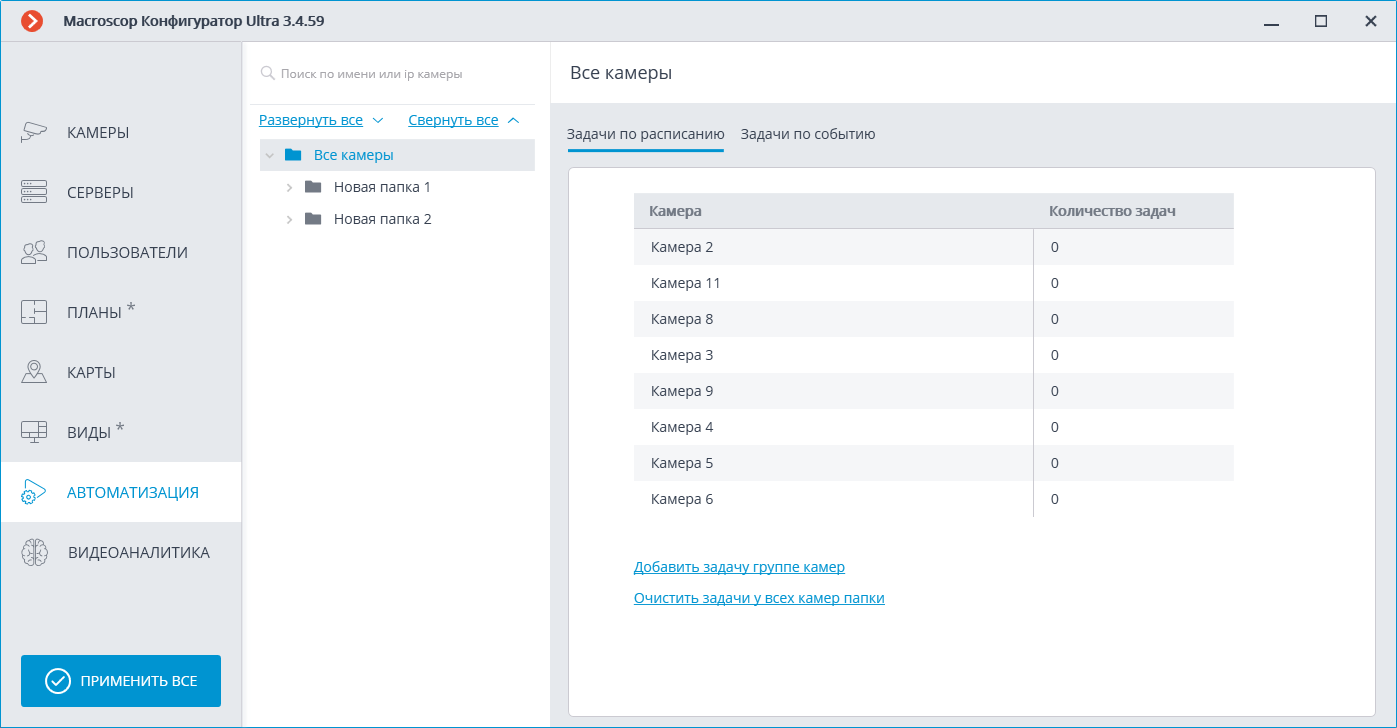
Task: Click the chevron next to Развернуть все
Action: click(378, 120)
